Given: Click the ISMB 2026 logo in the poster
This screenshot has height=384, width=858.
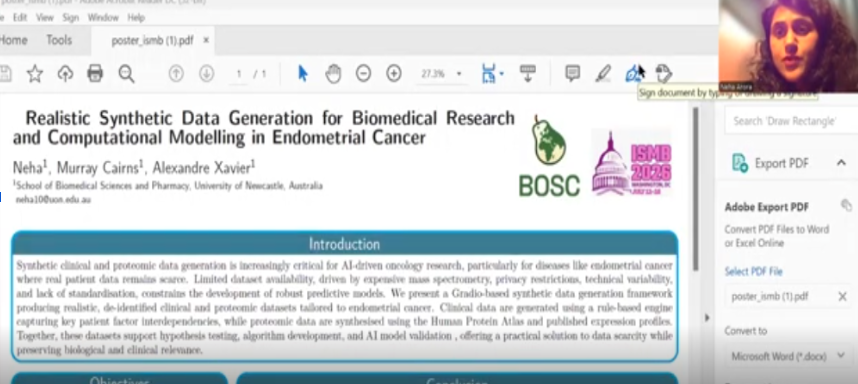Looking at the screenshot, I should [x=632, y=162].
